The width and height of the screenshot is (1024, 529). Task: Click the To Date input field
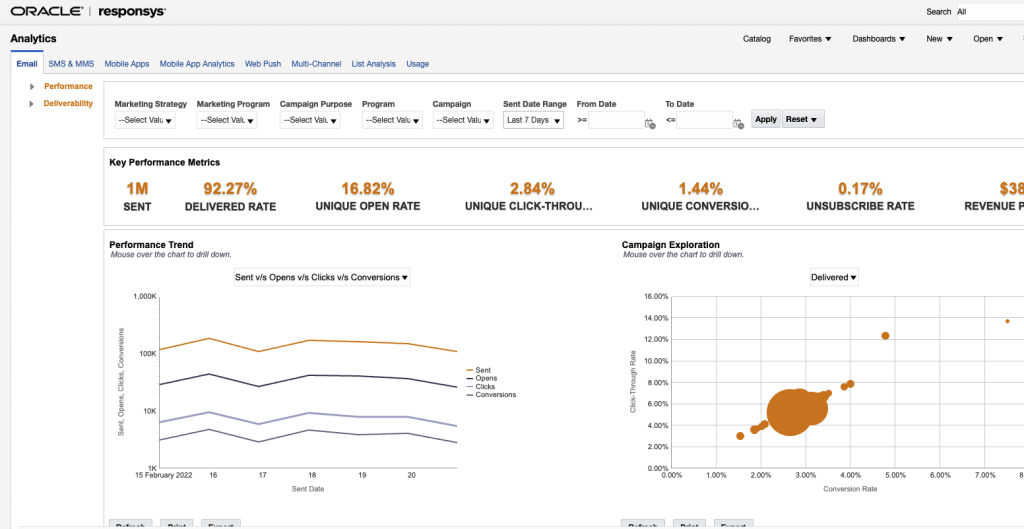coord(704,120)
